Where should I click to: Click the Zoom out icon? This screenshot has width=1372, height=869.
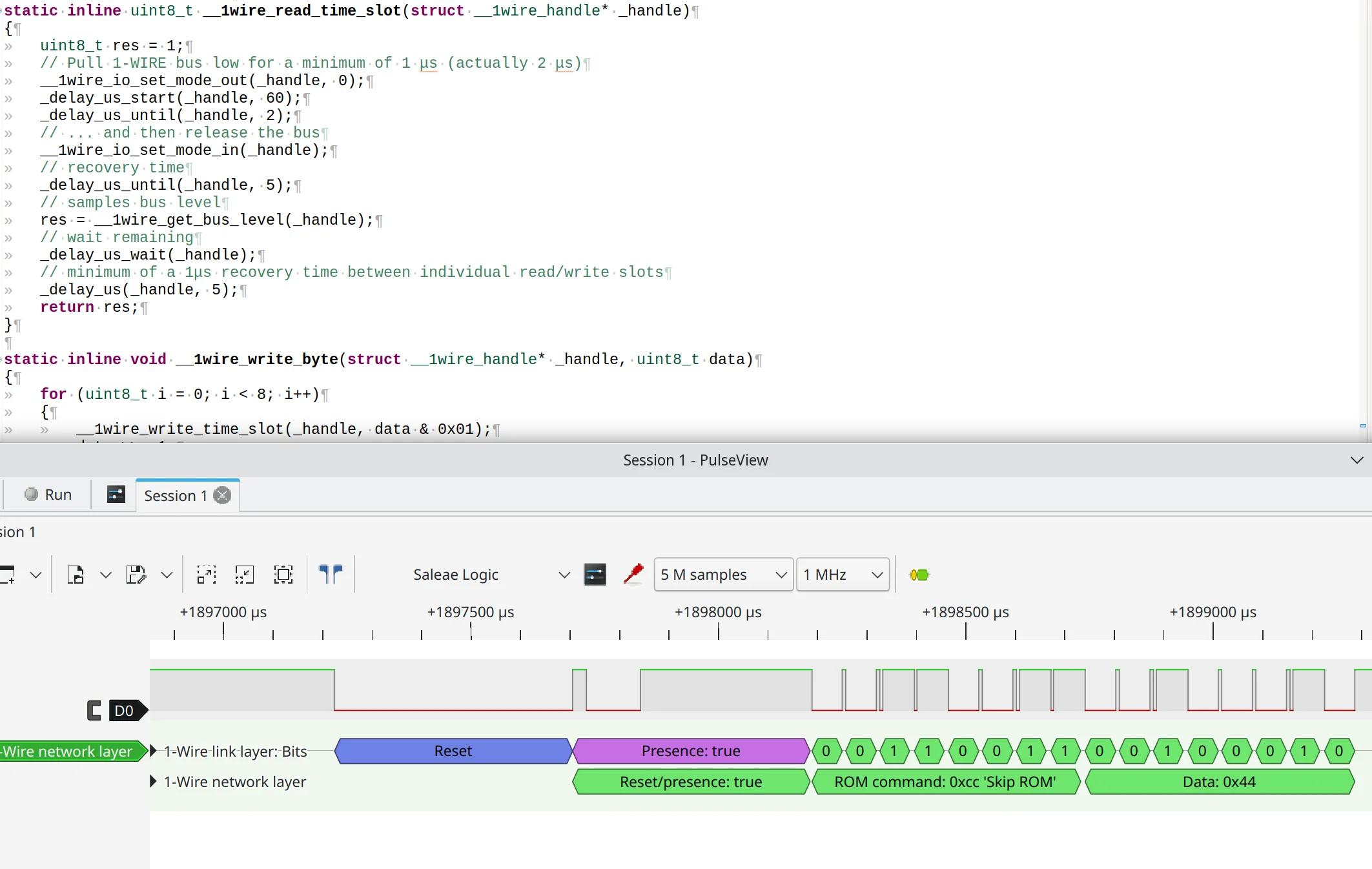(x=245, y=575)
